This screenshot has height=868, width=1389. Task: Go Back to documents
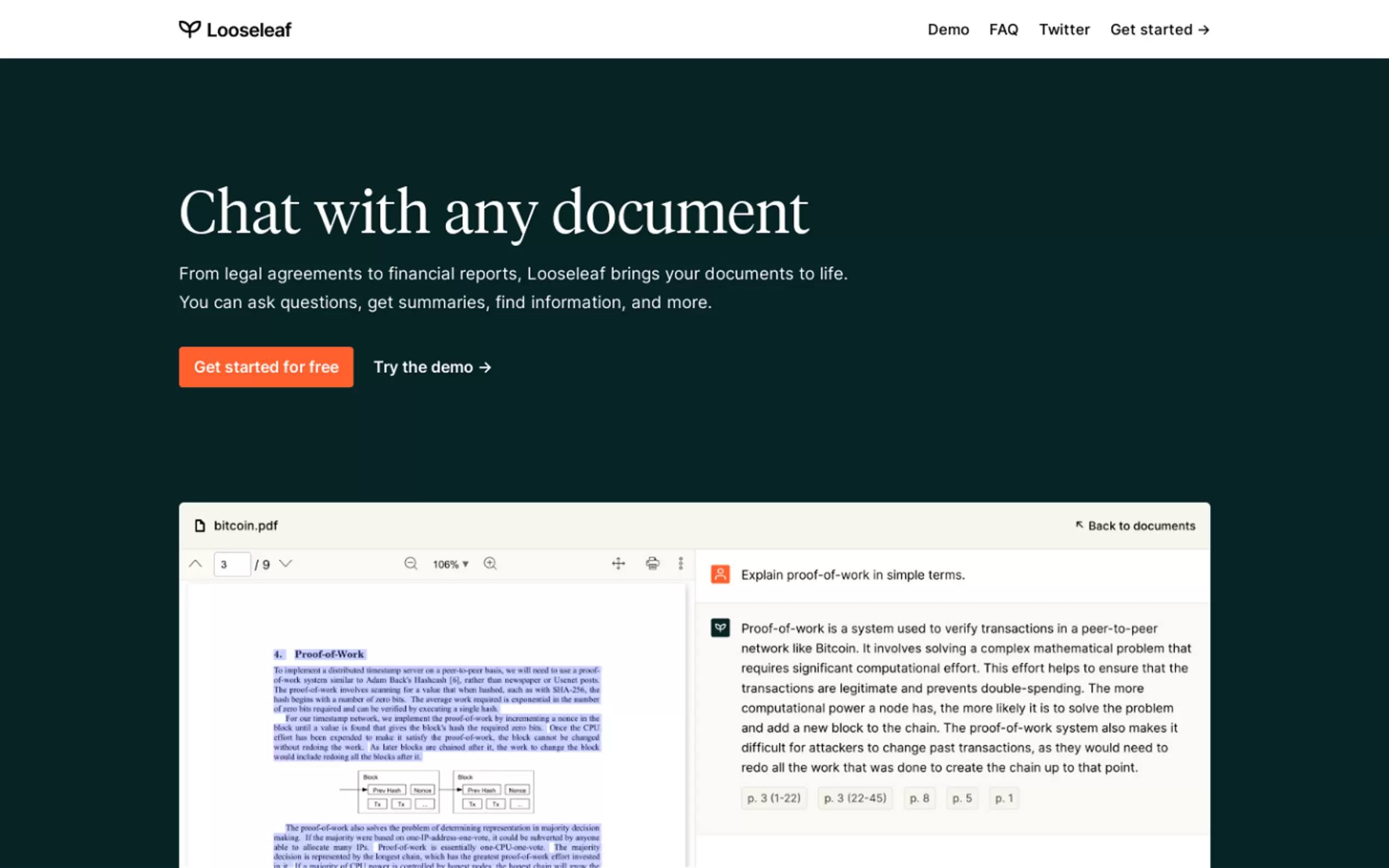click(1135, 526)
